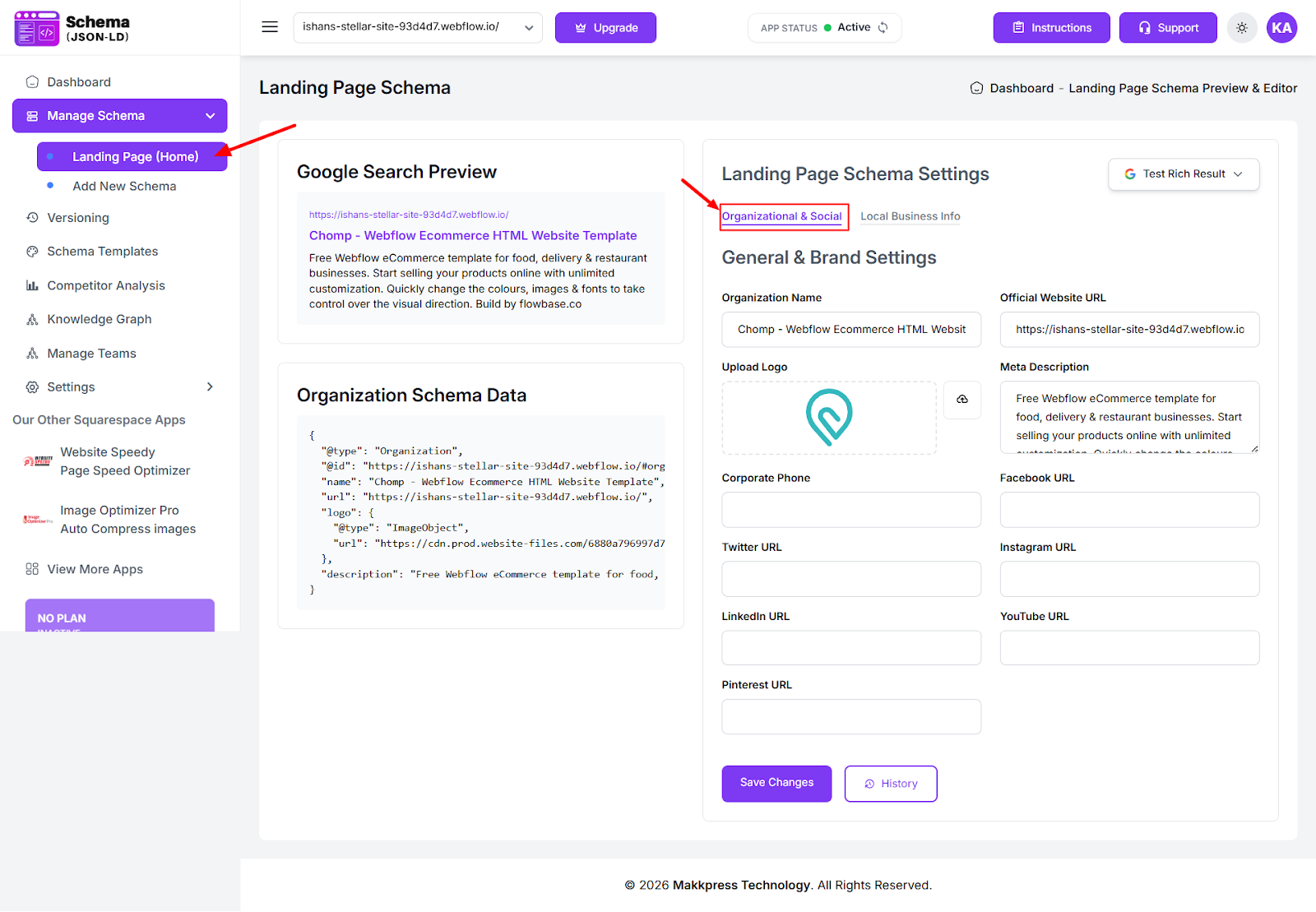This screenshot has height=912, width=1316.
Task: Expand the Settings submenu chevron
Action: (210, 387)
